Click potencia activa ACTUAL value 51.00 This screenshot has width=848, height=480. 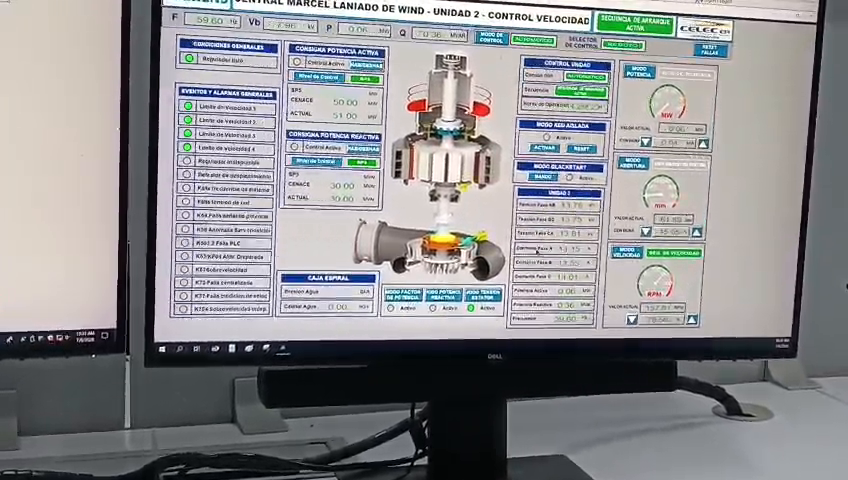click(345, 116)
